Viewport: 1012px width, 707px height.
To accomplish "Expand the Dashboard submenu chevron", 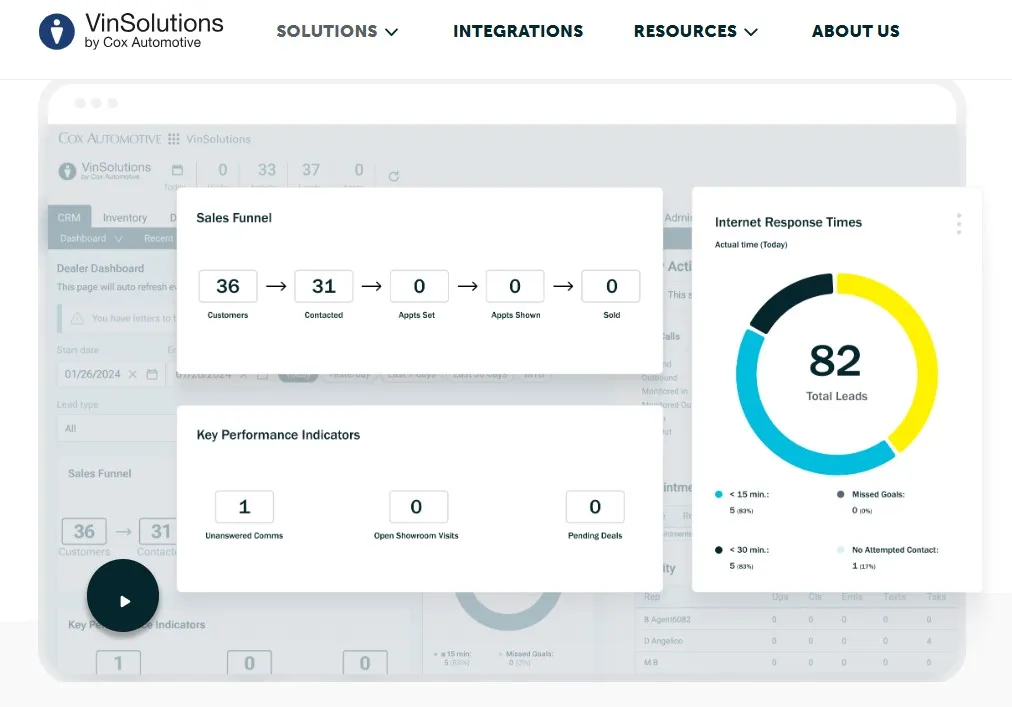I will tap(118, 238).
